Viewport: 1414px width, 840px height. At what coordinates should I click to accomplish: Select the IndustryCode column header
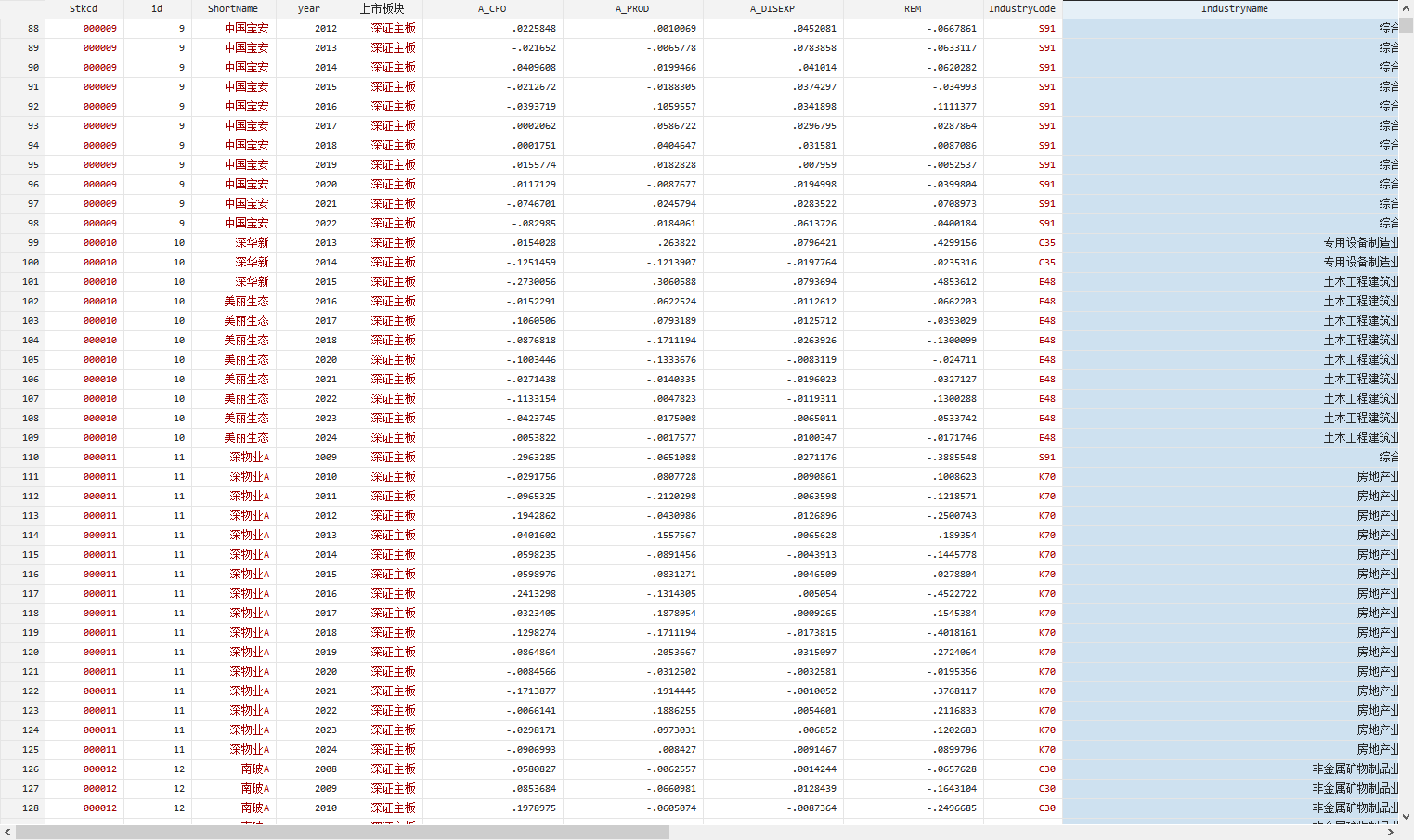[1022, 9]
